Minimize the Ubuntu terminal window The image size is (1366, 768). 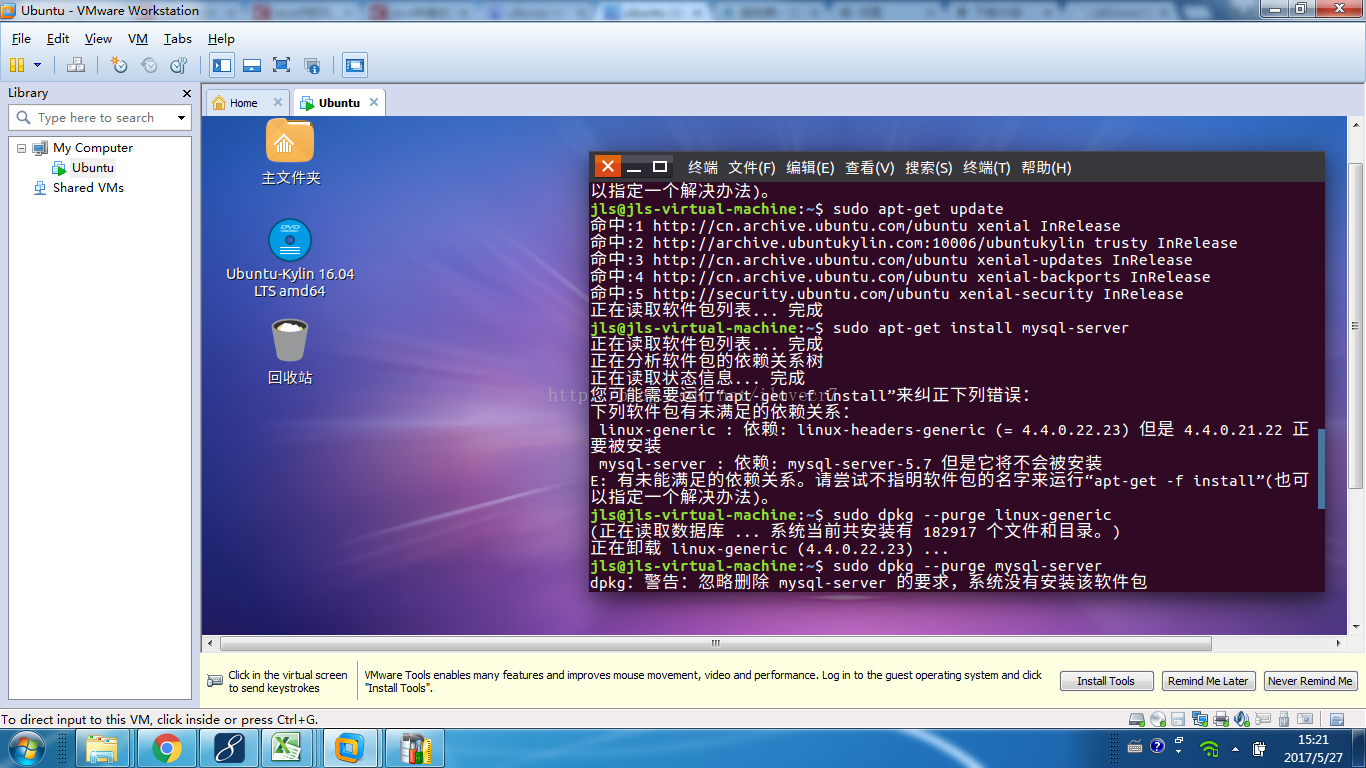point(634,167)
